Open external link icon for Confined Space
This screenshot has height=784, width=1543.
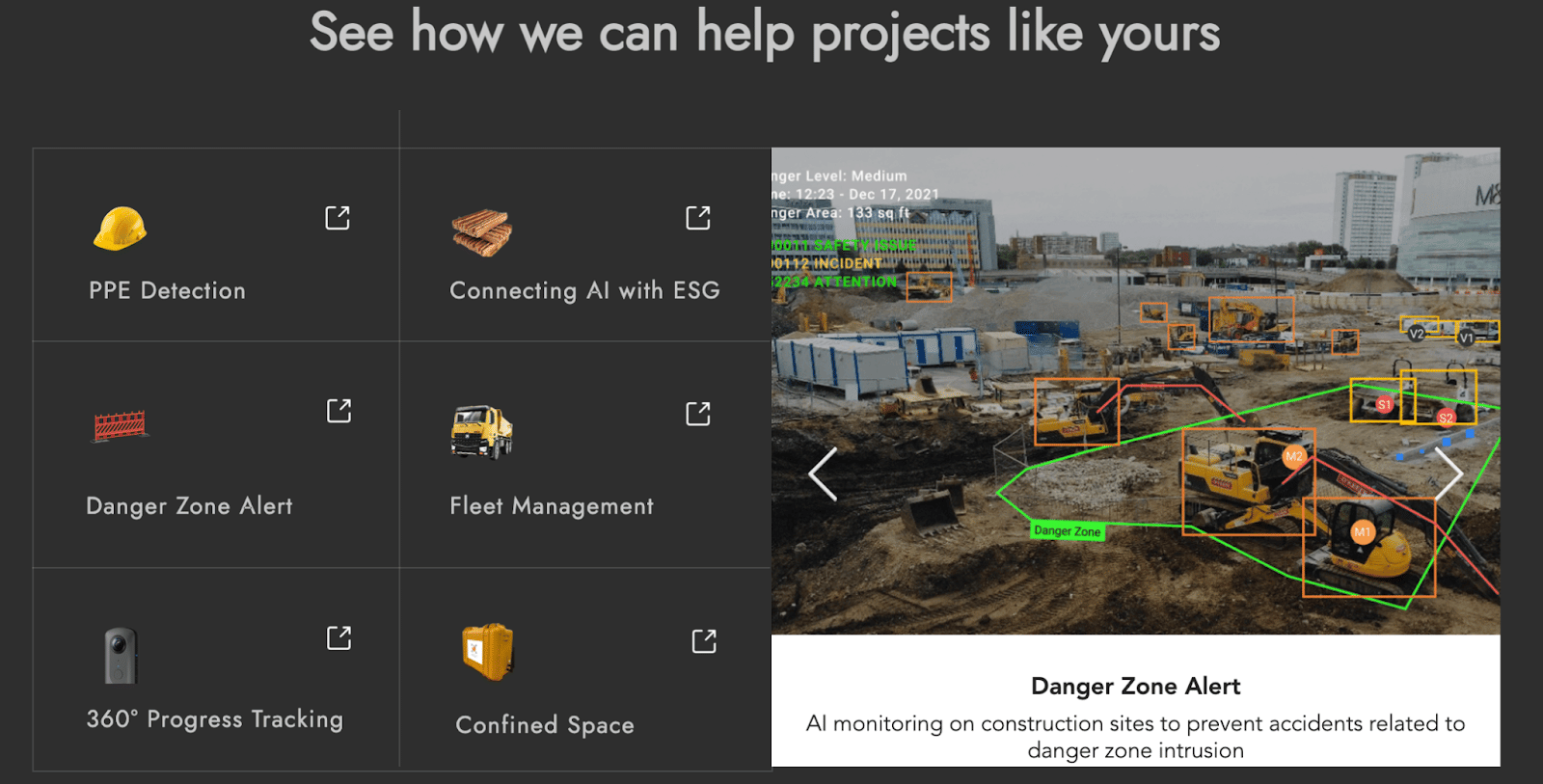pos(704,641)
